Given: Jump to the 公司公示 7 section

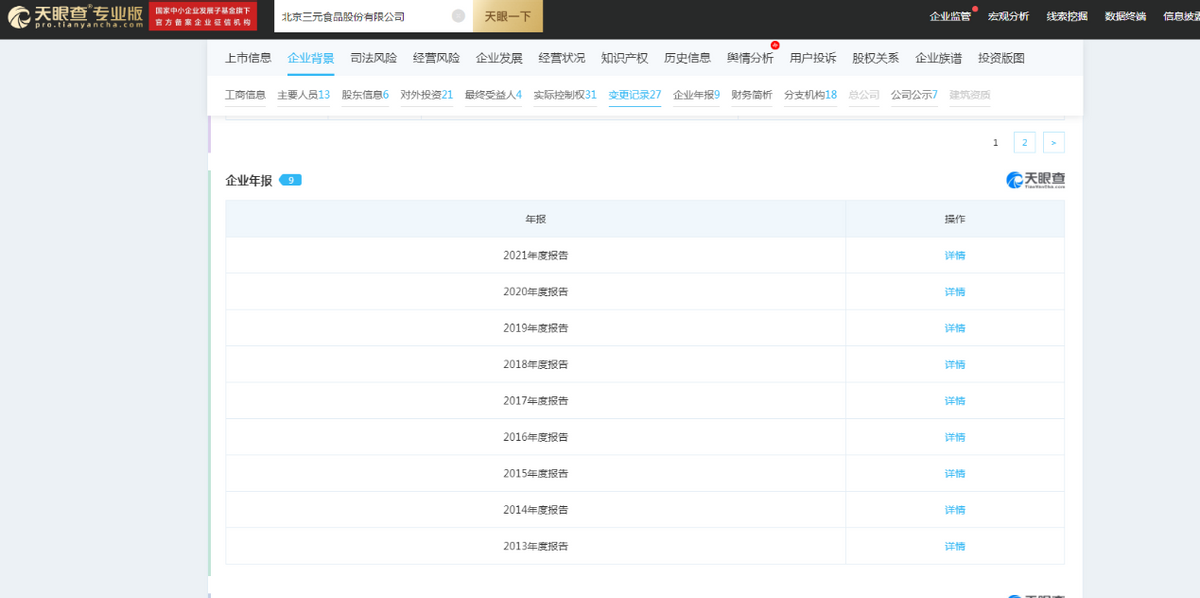Looking at the screenshot, I should tap(914, 95).
